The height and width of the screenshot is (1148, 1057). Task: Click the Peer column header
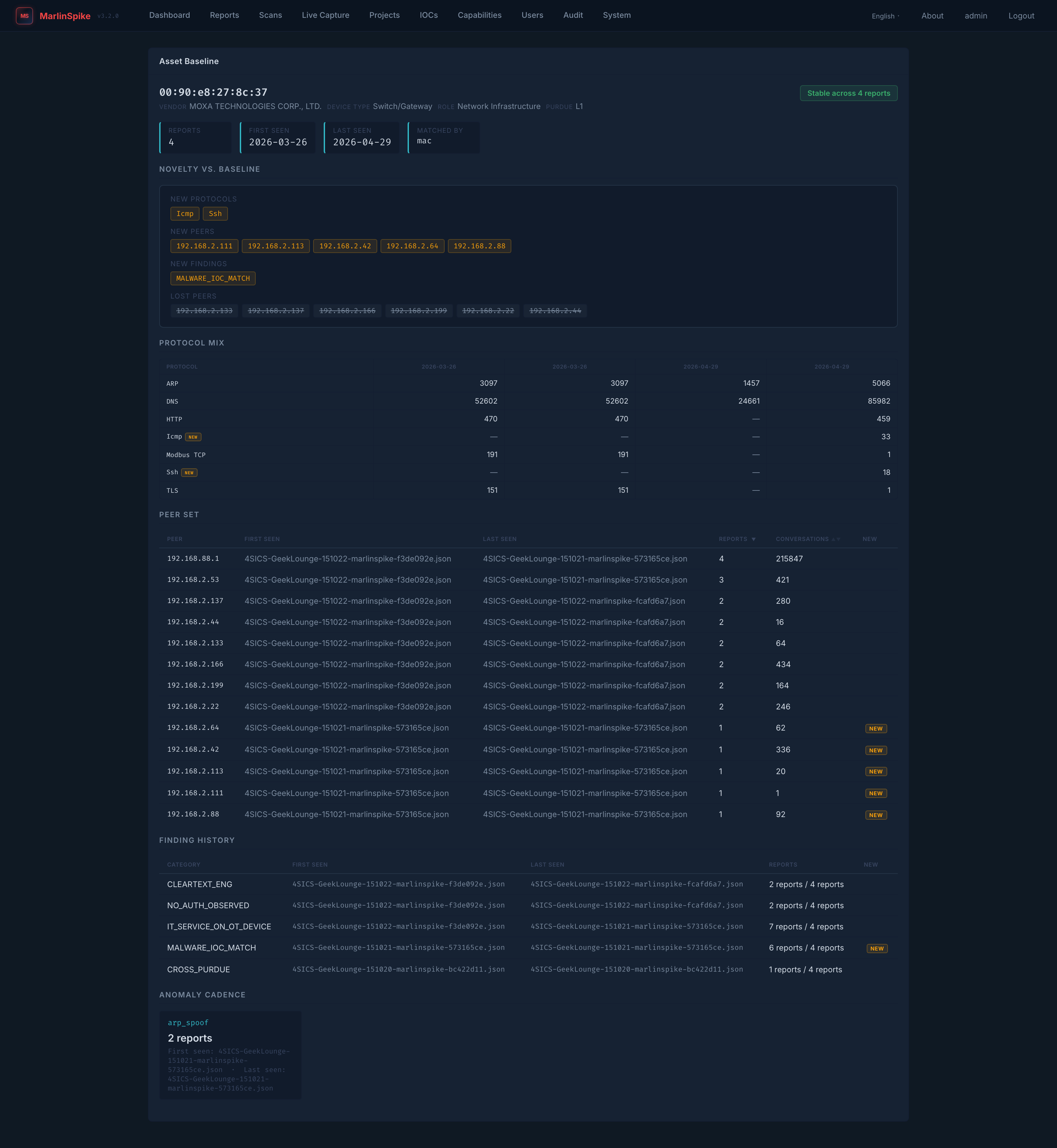click(x=174, y=539)
